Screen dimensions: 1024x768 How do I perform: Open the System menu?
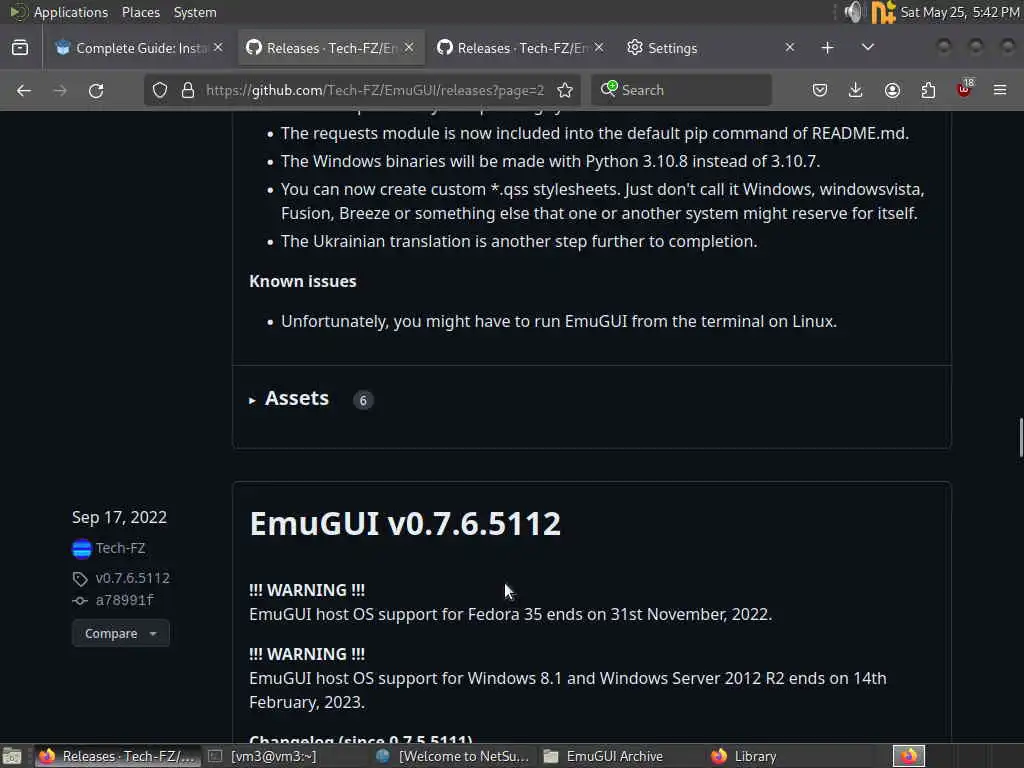point(195,12)
